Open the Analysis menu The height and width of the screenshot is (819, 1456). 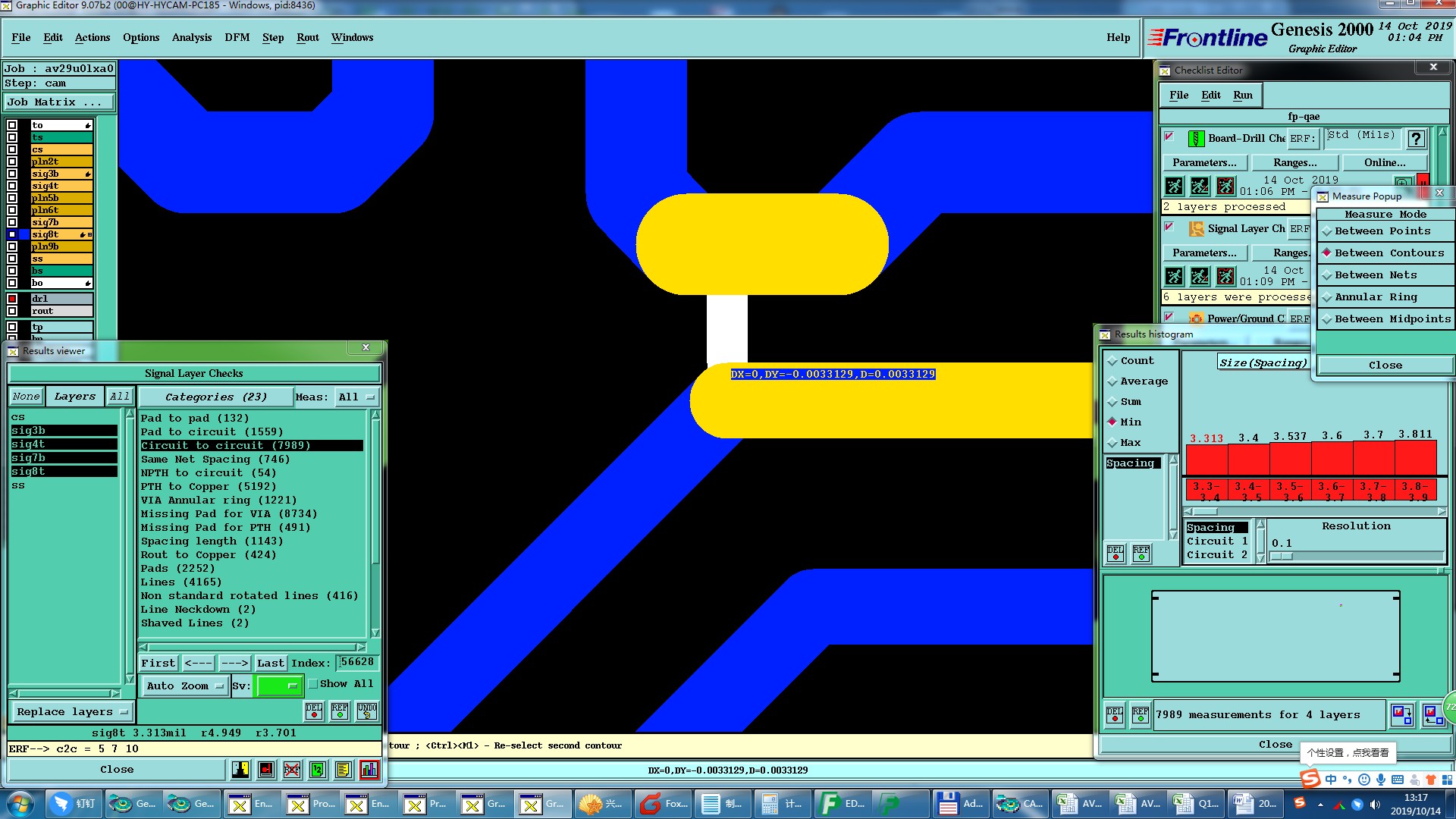tap(192, 38)
